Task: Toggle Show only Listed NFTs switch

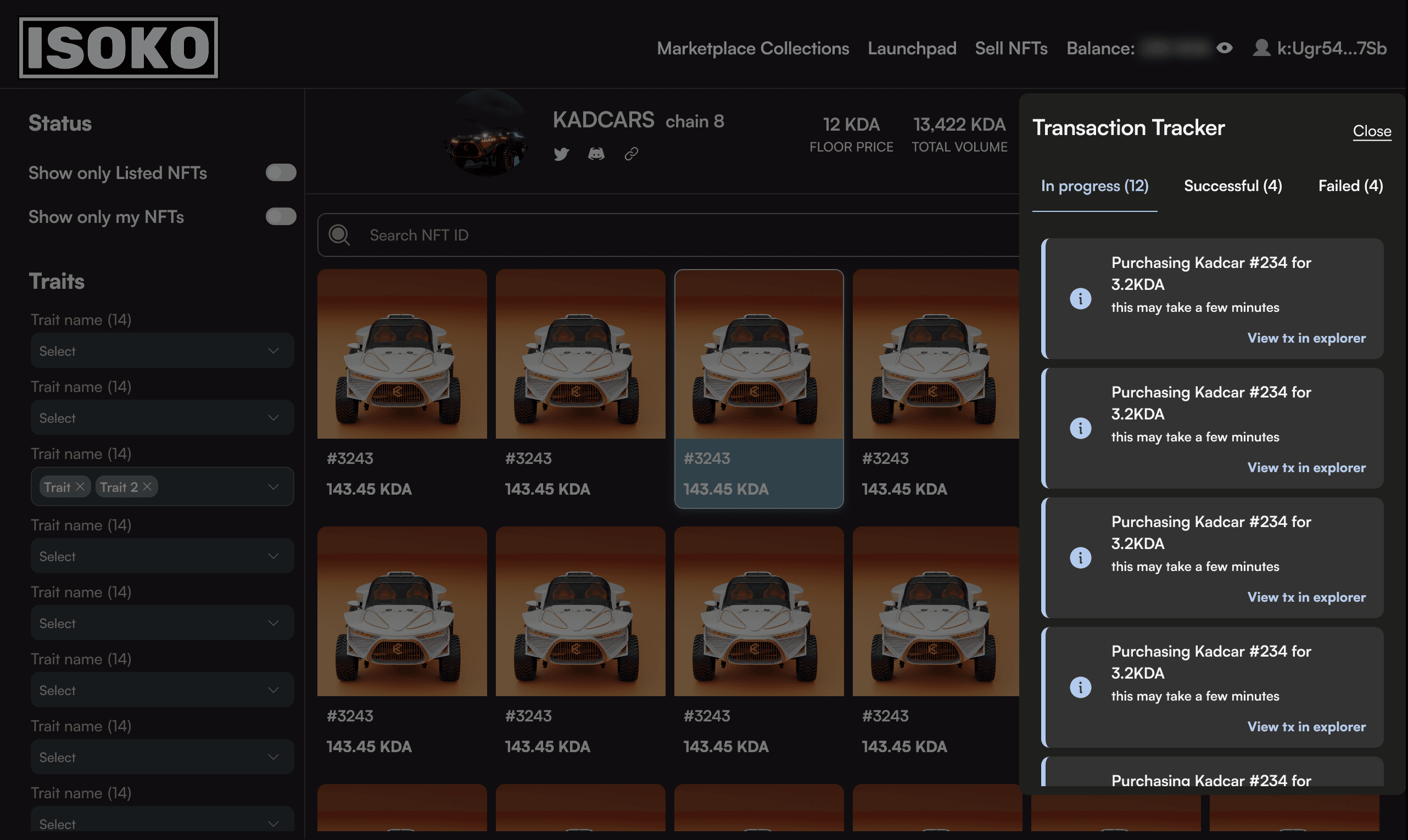Action: 281,172
